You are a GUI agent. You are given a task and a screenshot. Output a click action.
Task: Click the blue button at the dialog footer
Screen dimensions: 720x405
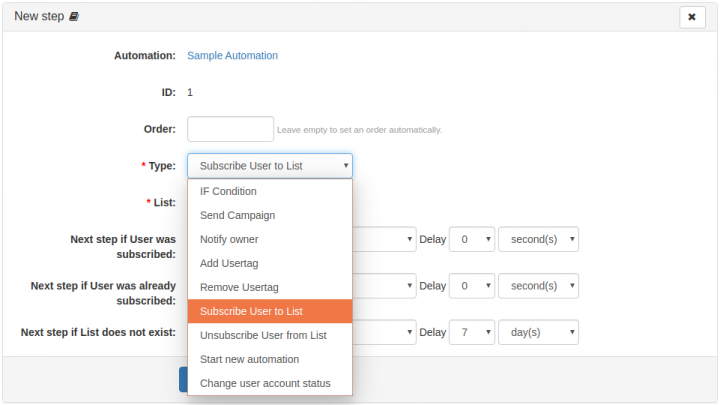[x=183, y=379]
